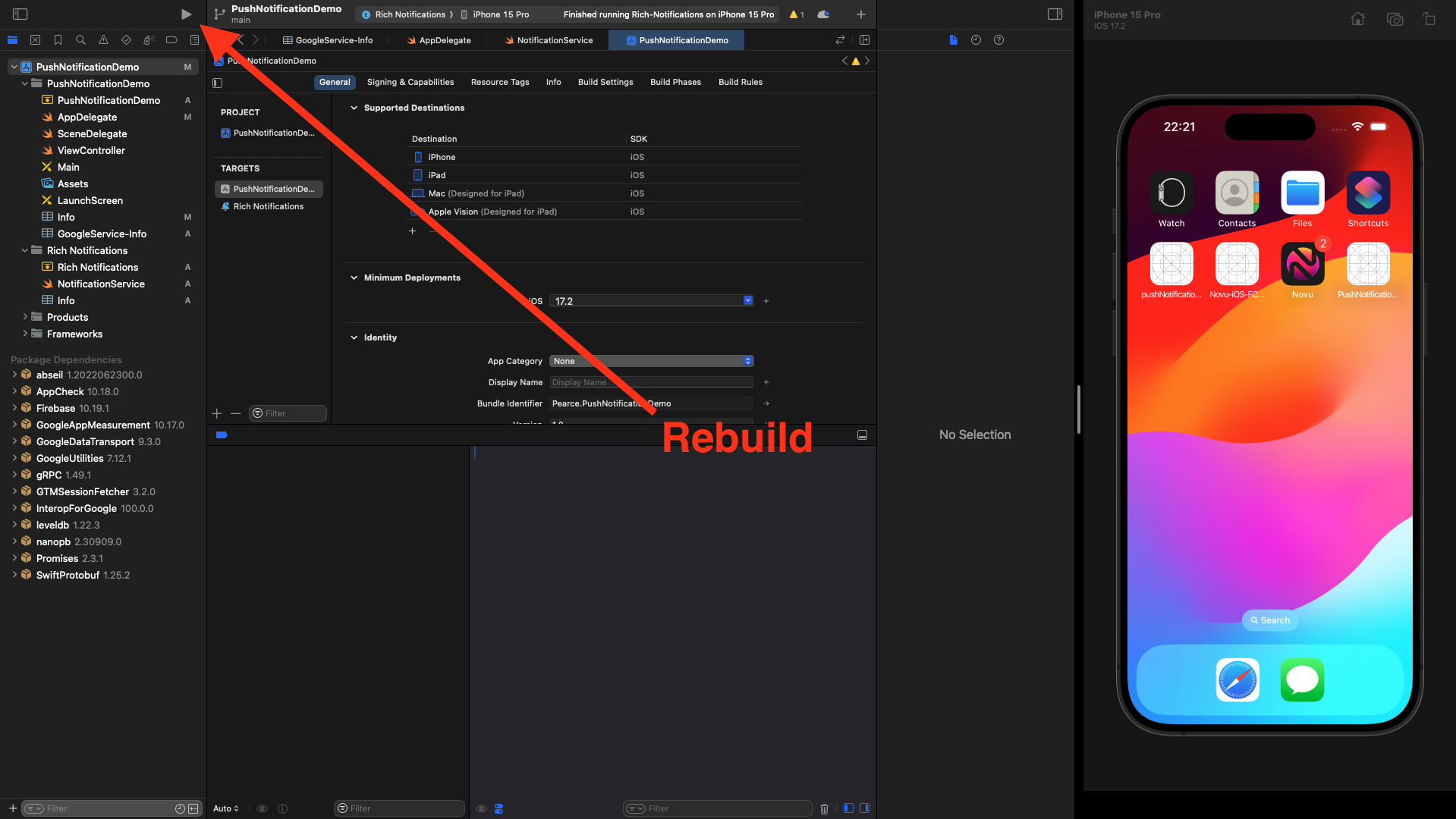Image resolution: width=1456 pixels, height=819 pixels.
Task: Click the console Filter field
Action: (x=717, y=808)
